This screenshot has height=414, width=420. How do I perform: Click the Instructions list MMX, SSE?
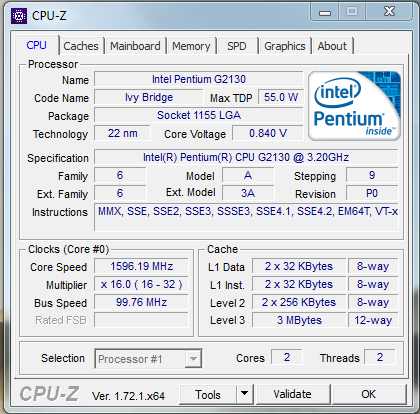click(x=246, y=217)
